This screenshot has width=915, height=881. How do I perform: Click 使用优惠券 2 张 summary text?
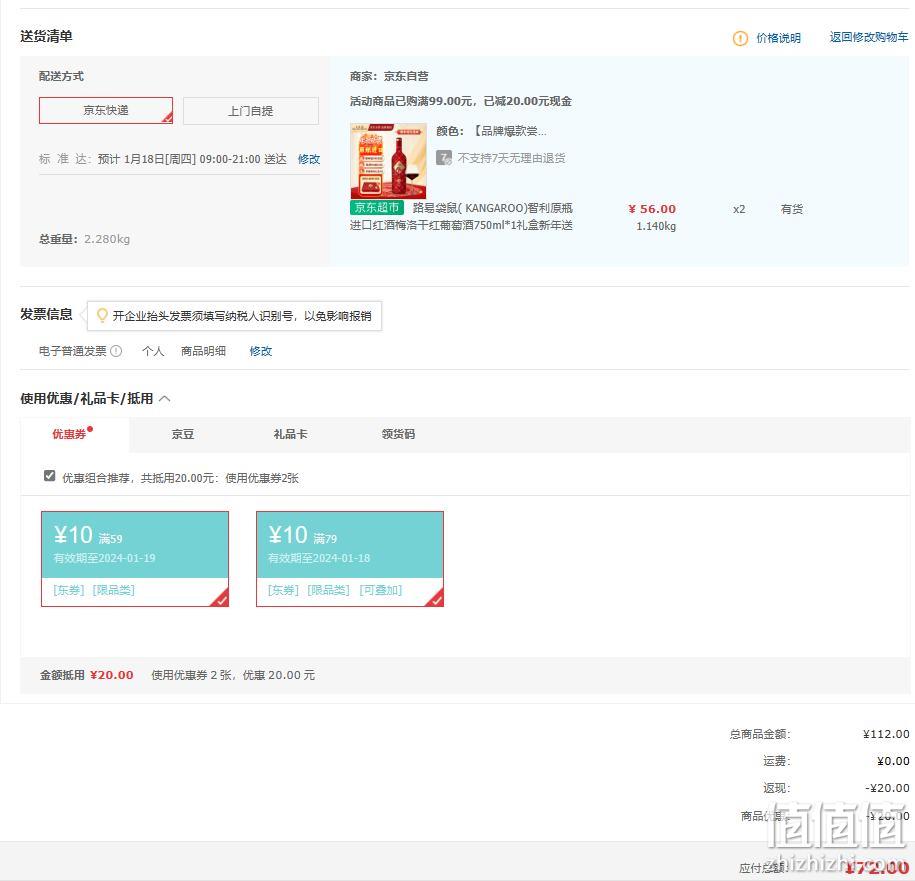(233, 675)
